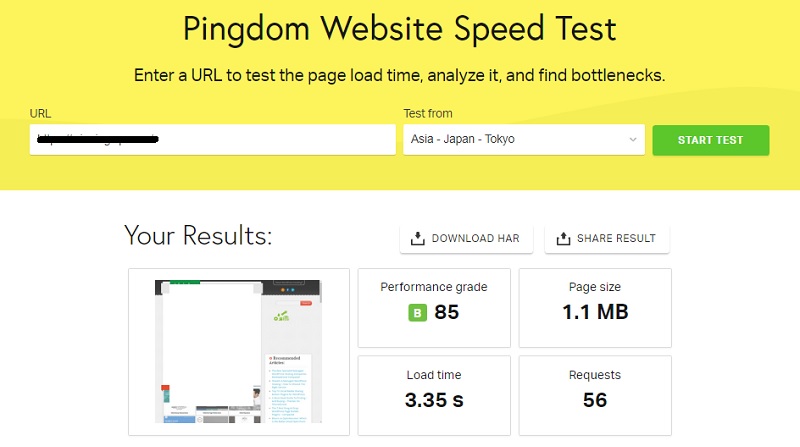This screenshot has height=447, width=800.
Task: Click the Test from dropdown chevron arrow
Action: tap(633, 139)
